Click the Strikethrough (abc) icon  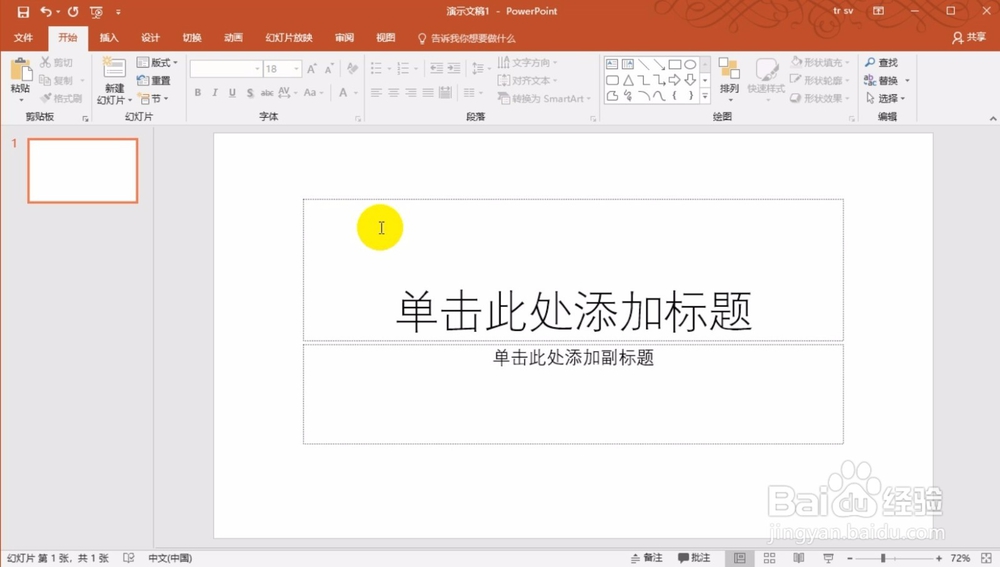(x=267, y=93)
